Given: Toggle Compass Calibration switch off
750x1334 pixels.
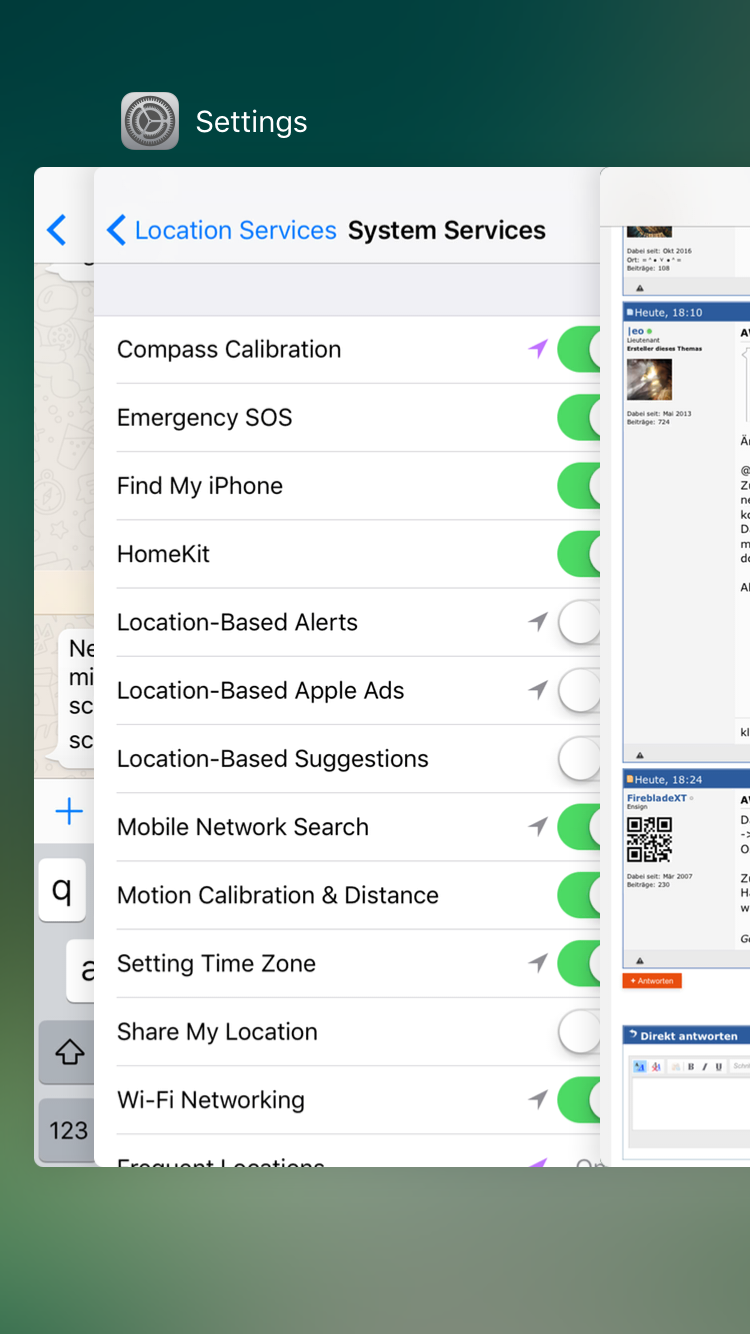Looking at the screenshot, I should tap(579, 349).
